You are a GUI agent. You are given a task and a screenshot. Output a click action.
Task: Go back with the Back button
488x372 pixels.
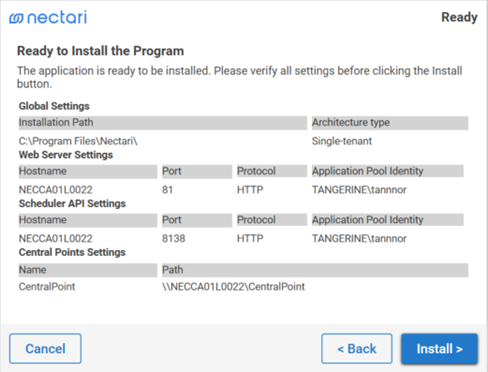357,349
